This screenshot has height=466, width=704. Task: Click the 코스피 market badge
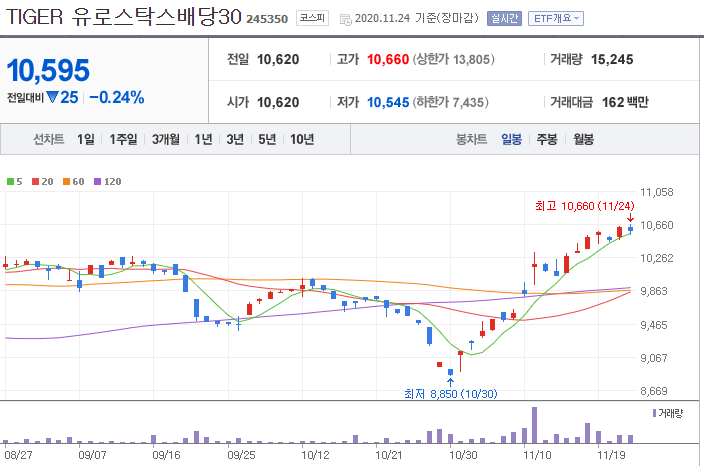pos(312,18)
